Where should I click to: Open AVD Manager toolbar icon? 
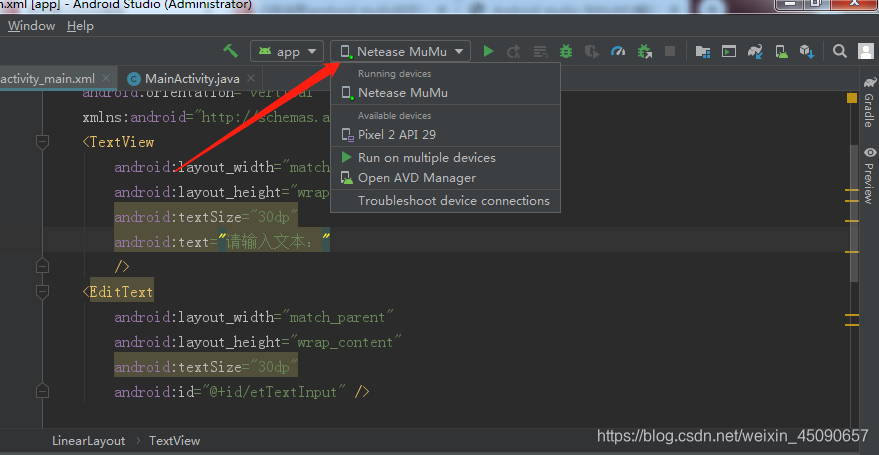(781, 52)
